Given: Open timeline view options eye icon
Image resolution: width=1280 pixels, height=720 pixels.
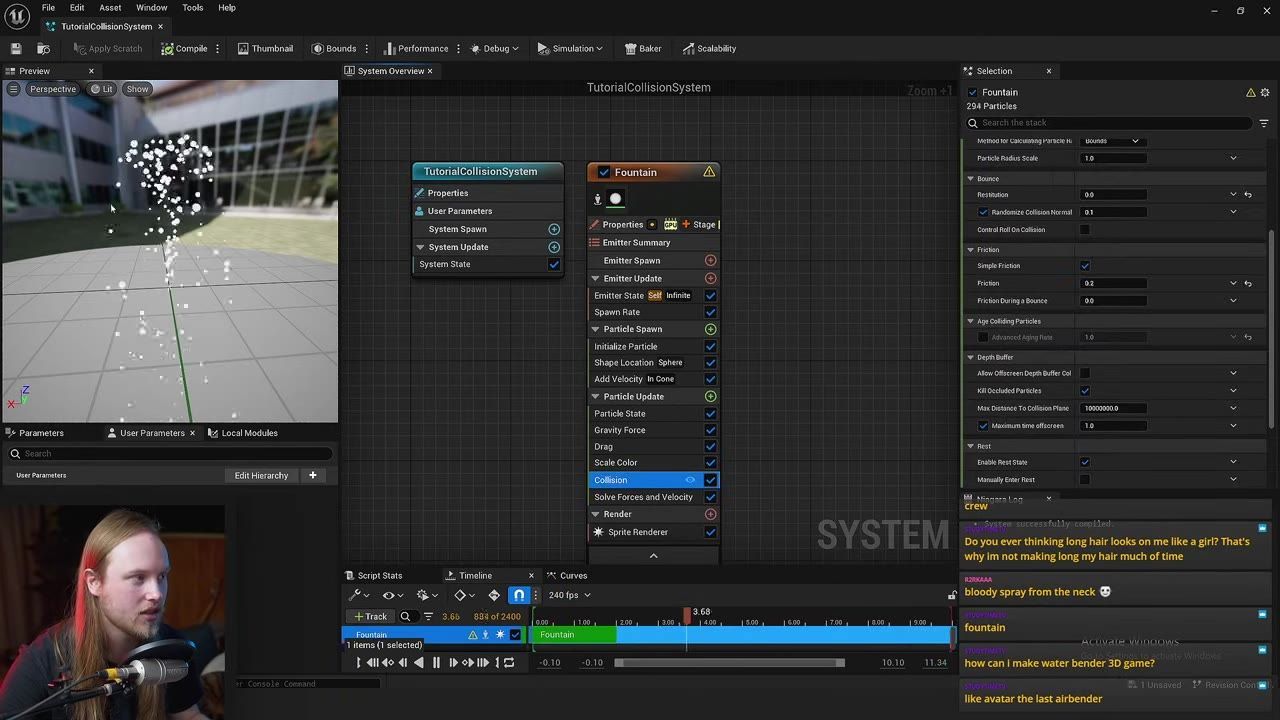Looking at the screenshot, I should coord(391,595).
